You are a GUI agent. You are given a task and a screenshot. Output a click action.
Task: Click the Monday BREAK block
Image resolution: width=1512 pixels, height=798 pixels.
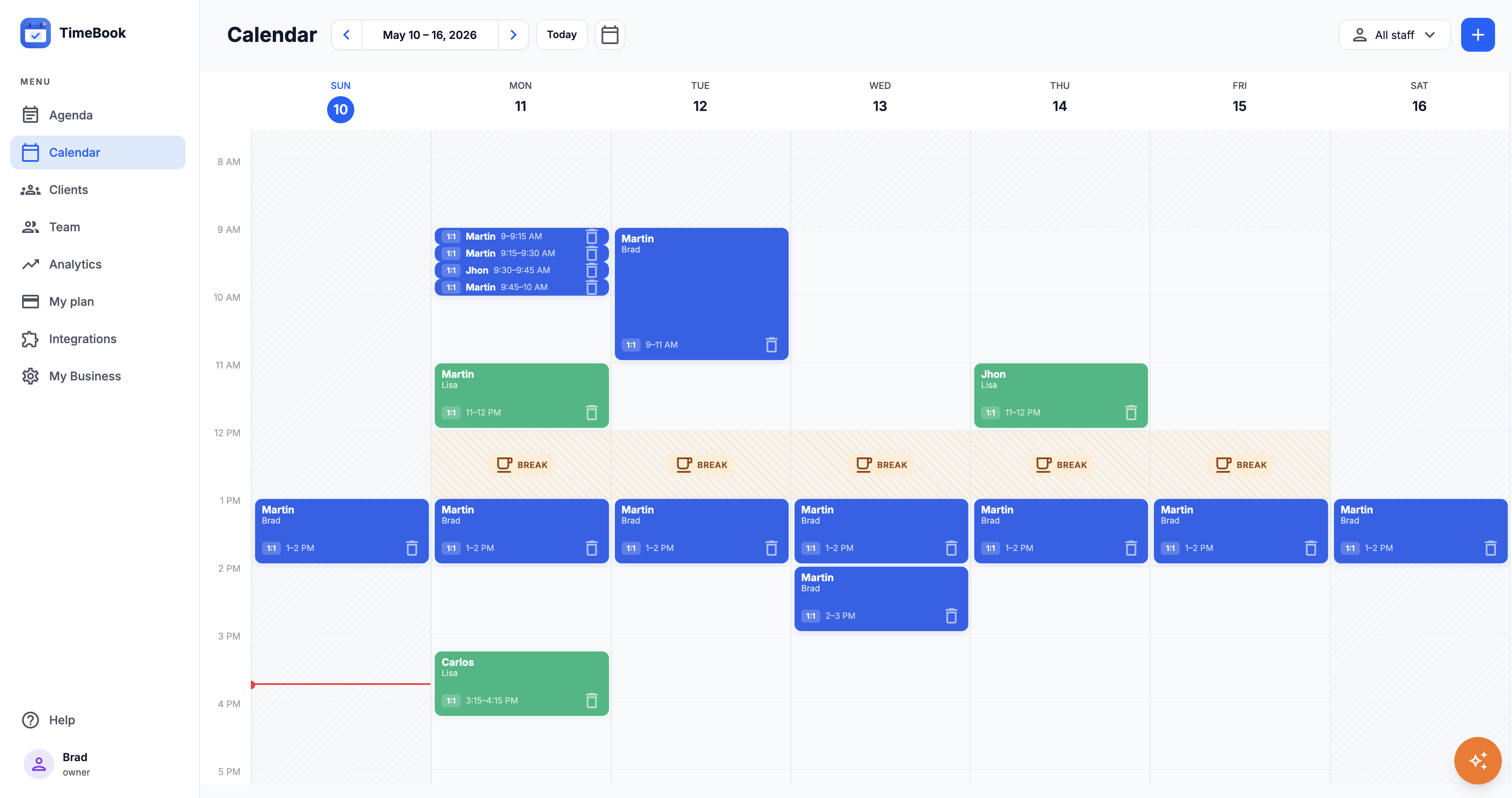(521, 465)
